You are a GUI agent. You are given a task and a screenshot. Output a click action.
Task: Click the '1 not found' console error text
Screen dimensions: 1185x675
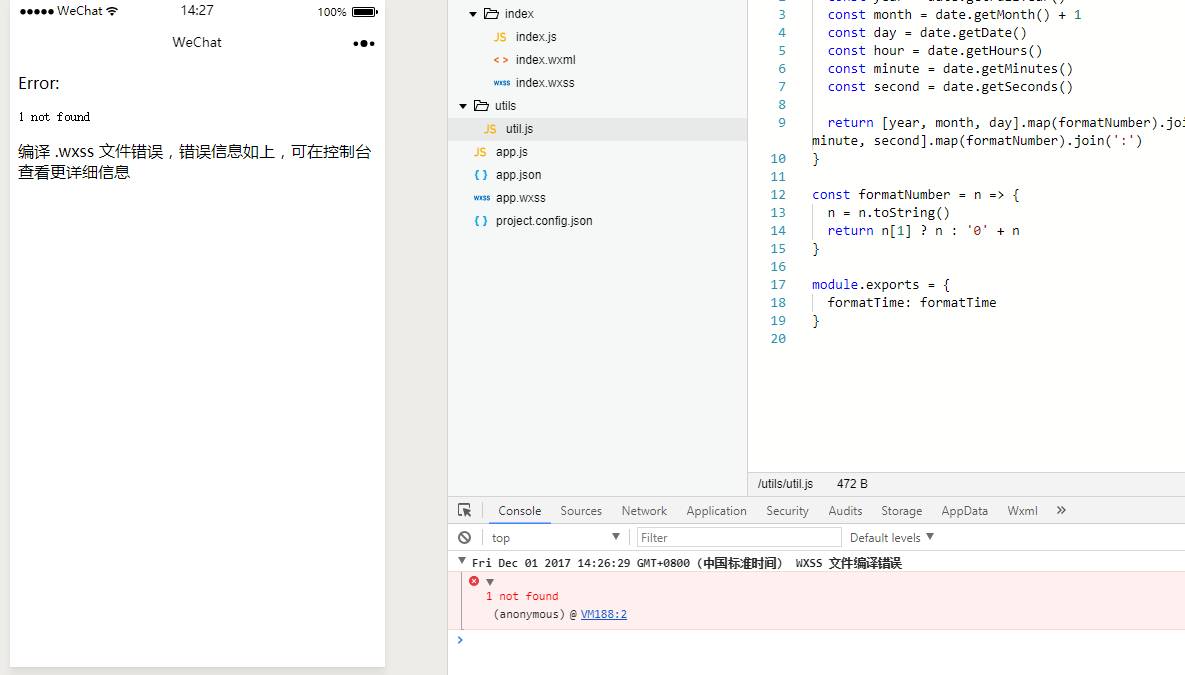click(522, 596)
